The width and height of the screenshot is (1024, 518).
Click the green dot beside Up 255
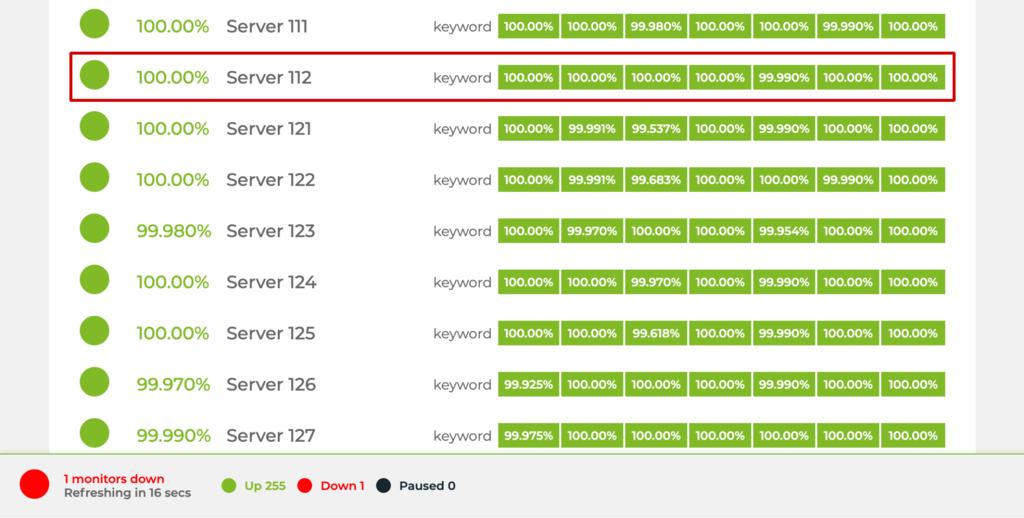228,486
